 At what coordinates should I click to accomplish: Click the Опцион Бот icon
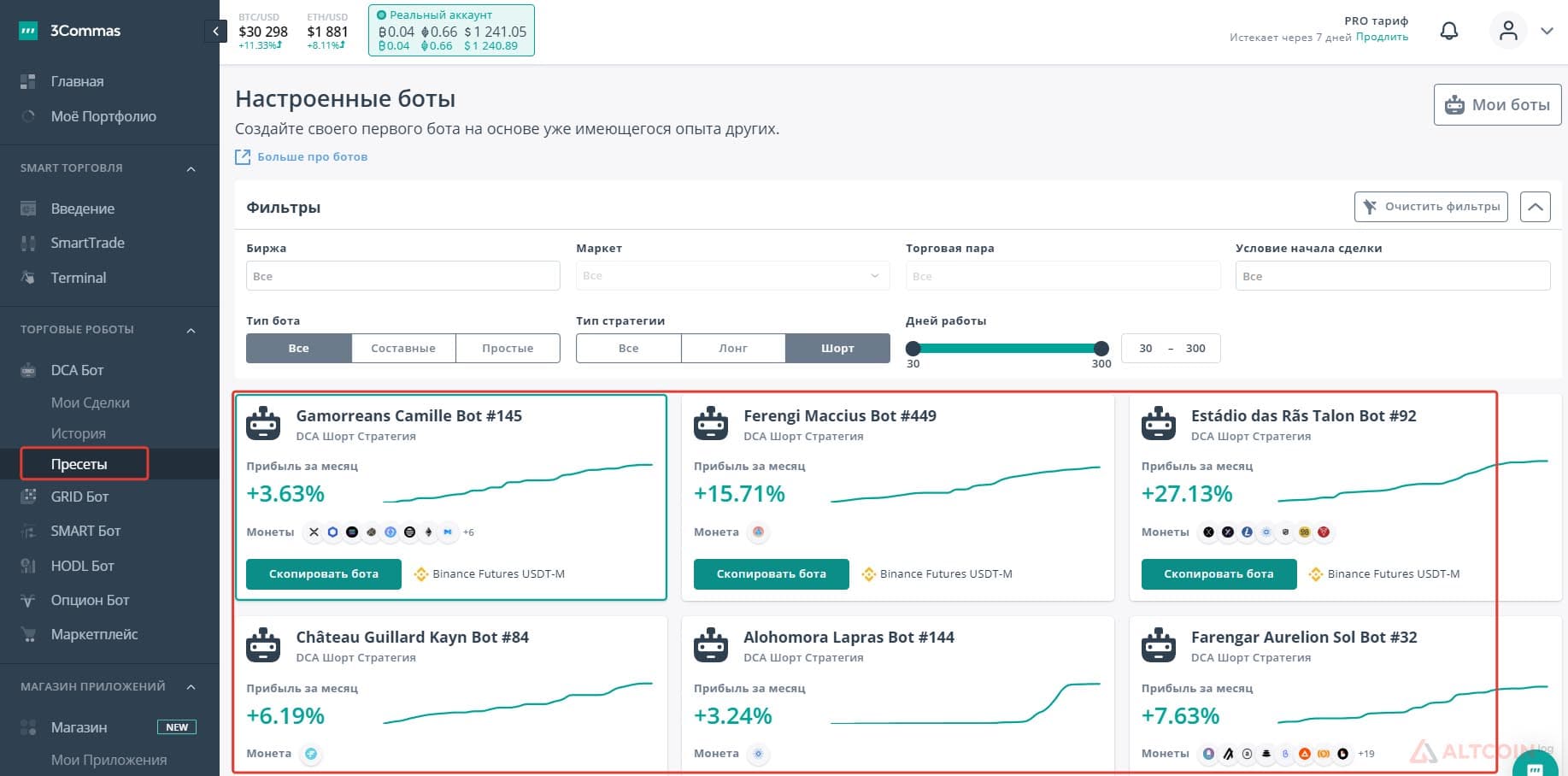[x=28, y=600]
